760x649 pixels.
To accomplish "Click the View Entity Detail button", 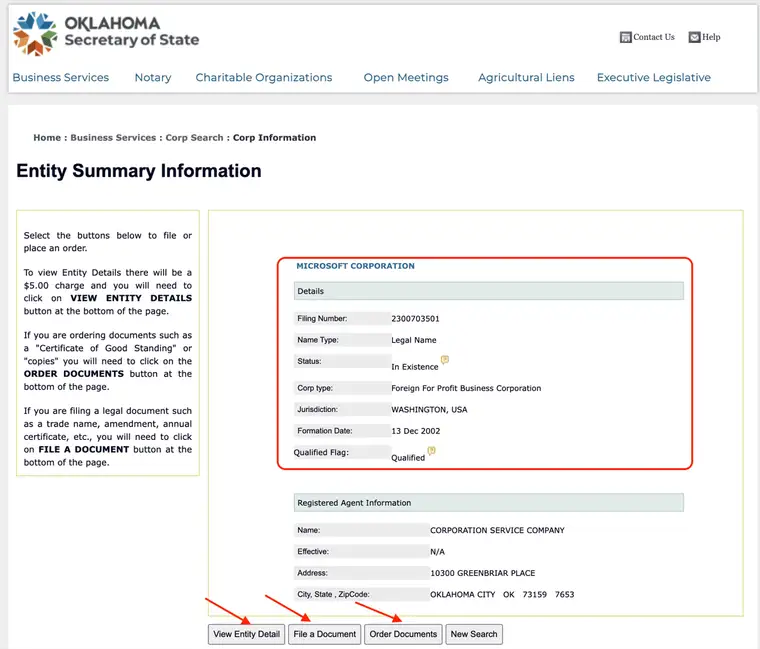I will click(246, 634).
